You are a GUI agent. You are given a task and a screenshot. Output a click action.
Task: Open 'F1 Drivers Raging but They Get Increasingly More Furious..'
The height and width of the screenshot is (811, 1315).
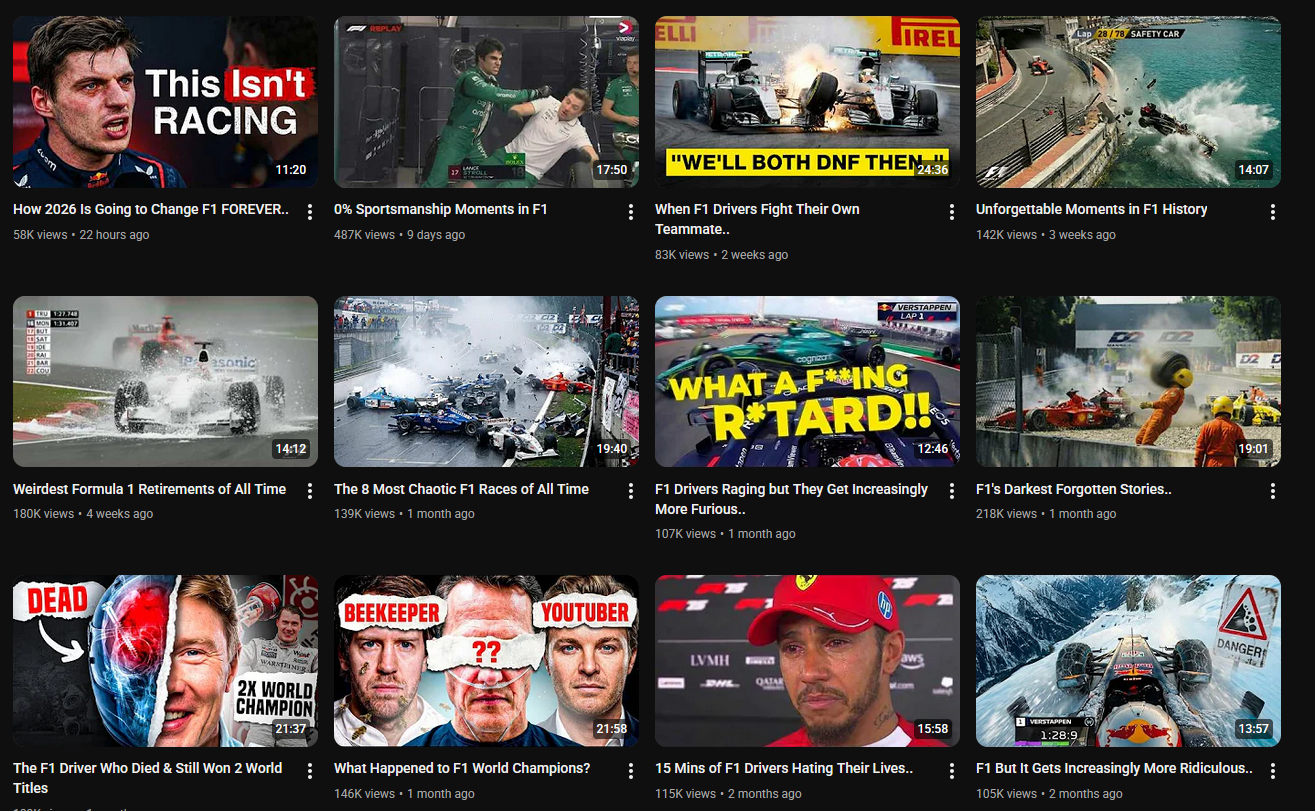pos(791,499)
